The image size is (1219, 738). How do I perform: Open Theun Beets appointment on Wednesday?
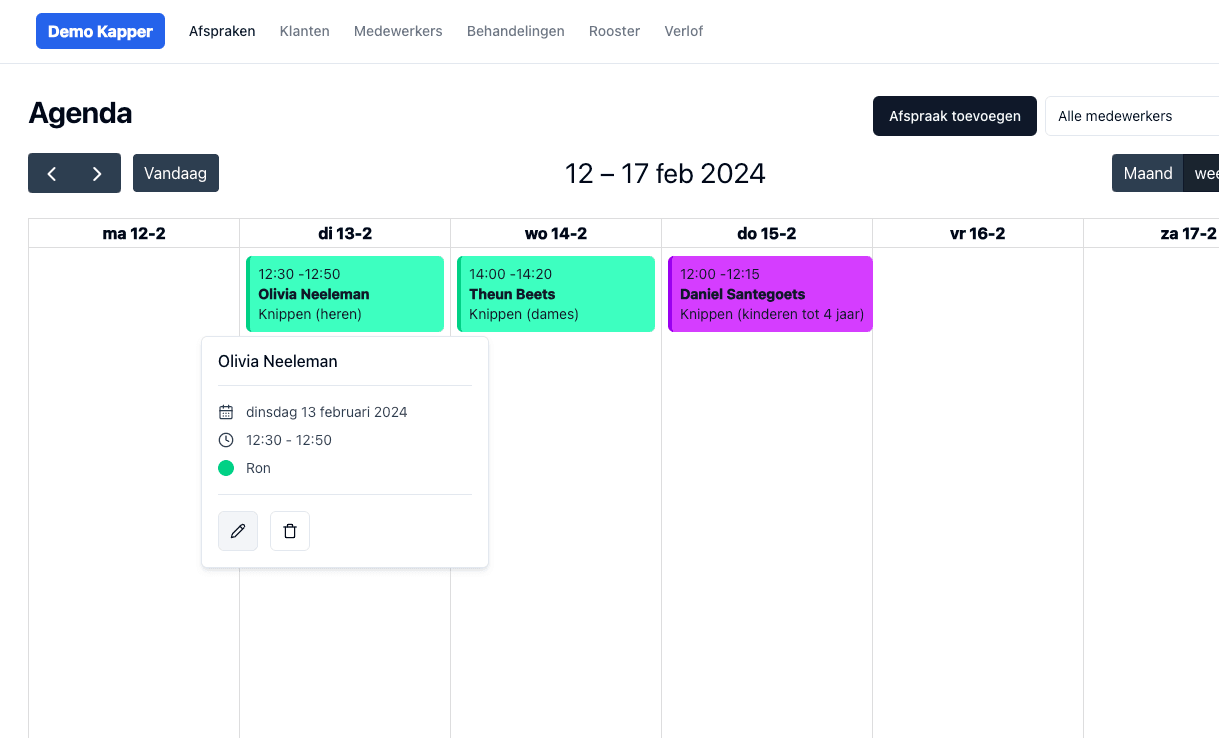point(556,294)
